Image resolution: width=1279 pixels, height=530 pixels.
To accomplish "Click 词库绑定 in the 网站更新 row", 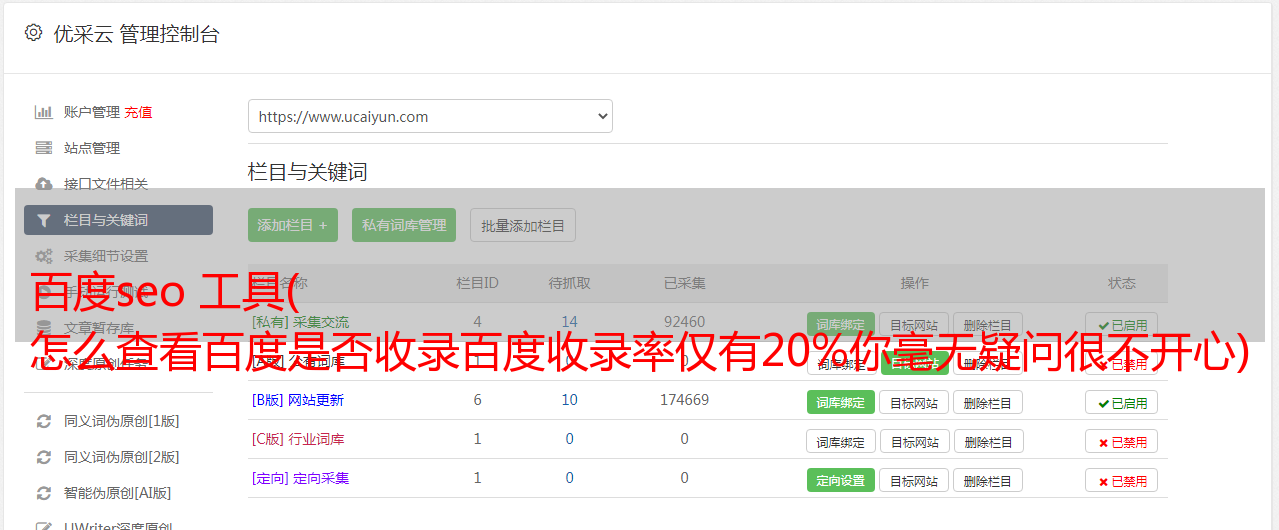I will coord(840,402).
